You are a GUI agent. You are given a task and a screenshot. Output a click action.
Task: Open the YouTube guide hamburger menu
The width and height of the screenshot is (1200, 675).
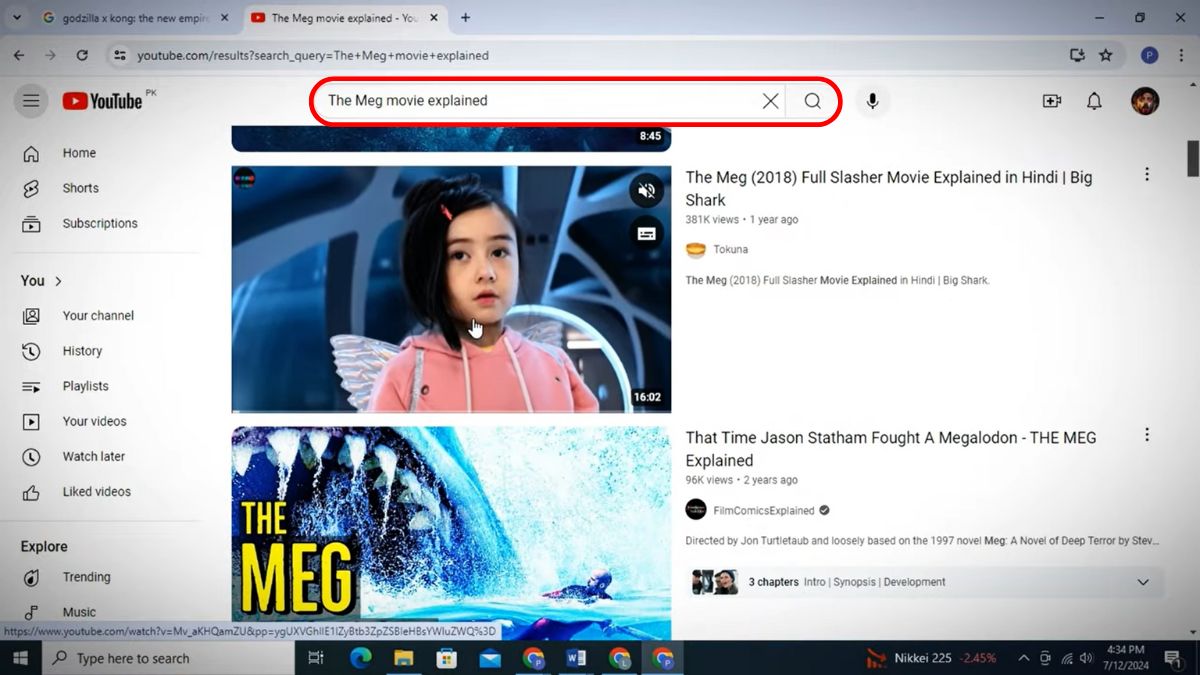tap(31, 100)
